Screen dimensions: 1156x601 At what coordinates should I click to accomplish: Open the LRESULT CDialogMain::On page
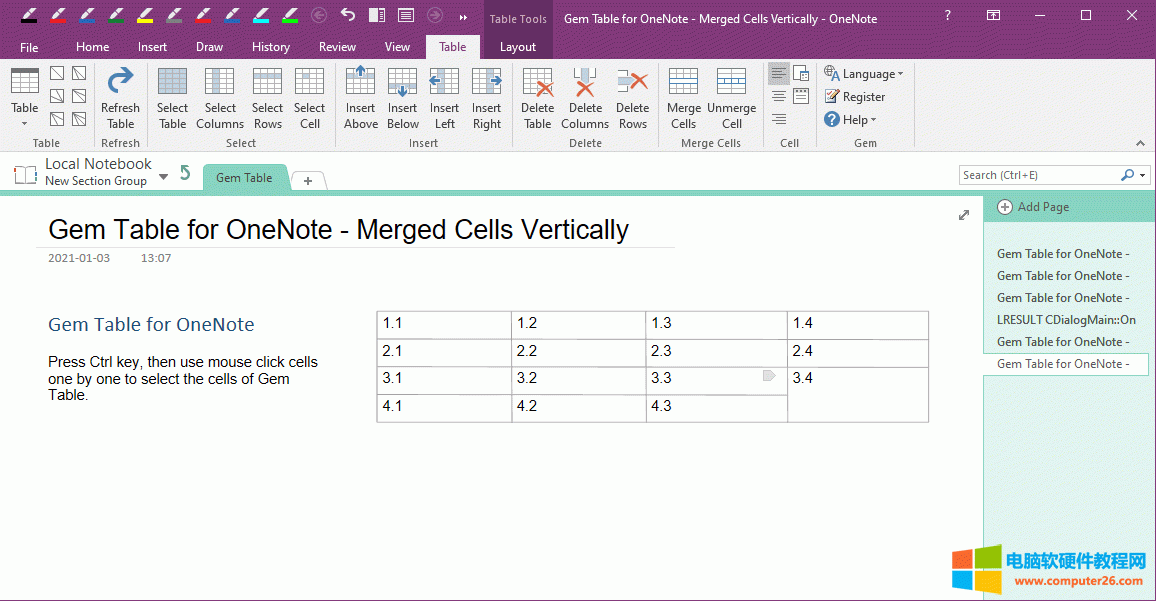click(1063, 319)
